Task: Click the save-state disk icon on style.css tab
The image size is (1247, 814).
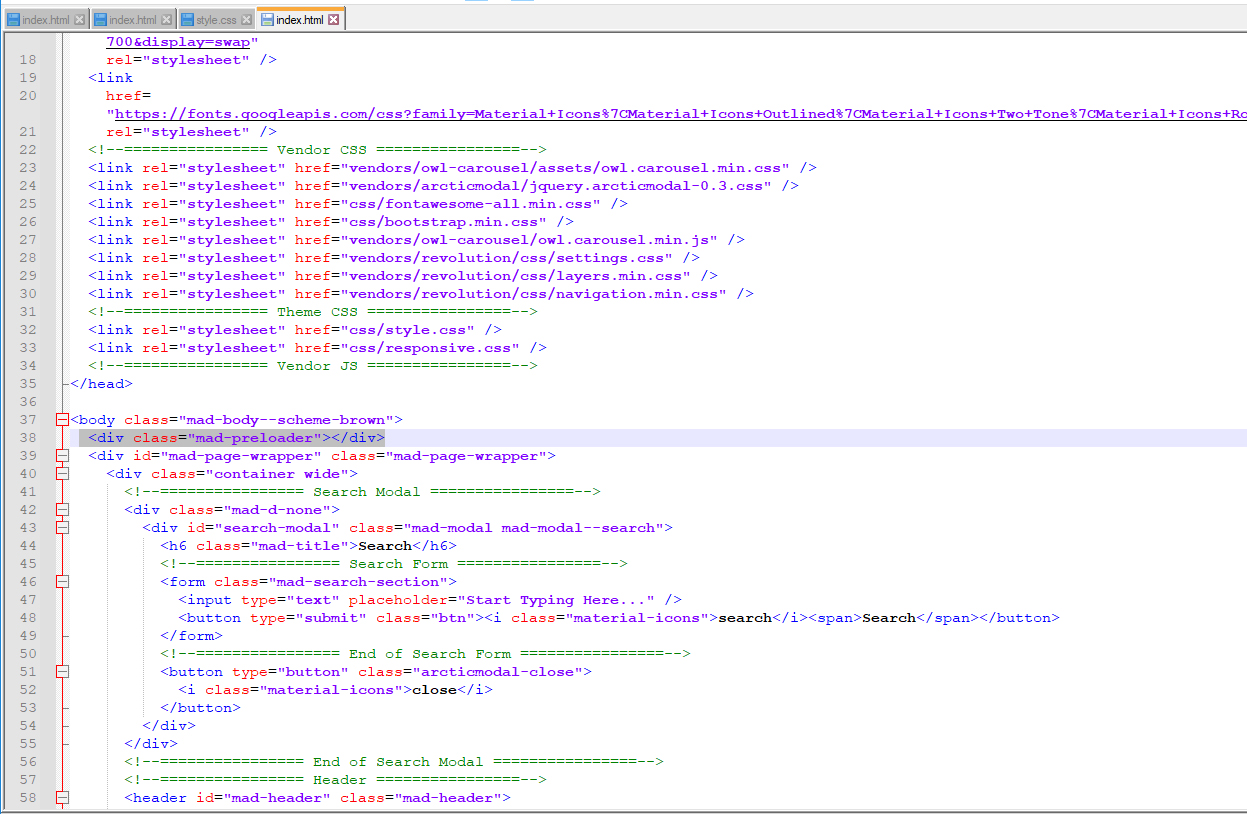Action: [x=187, y=20]
